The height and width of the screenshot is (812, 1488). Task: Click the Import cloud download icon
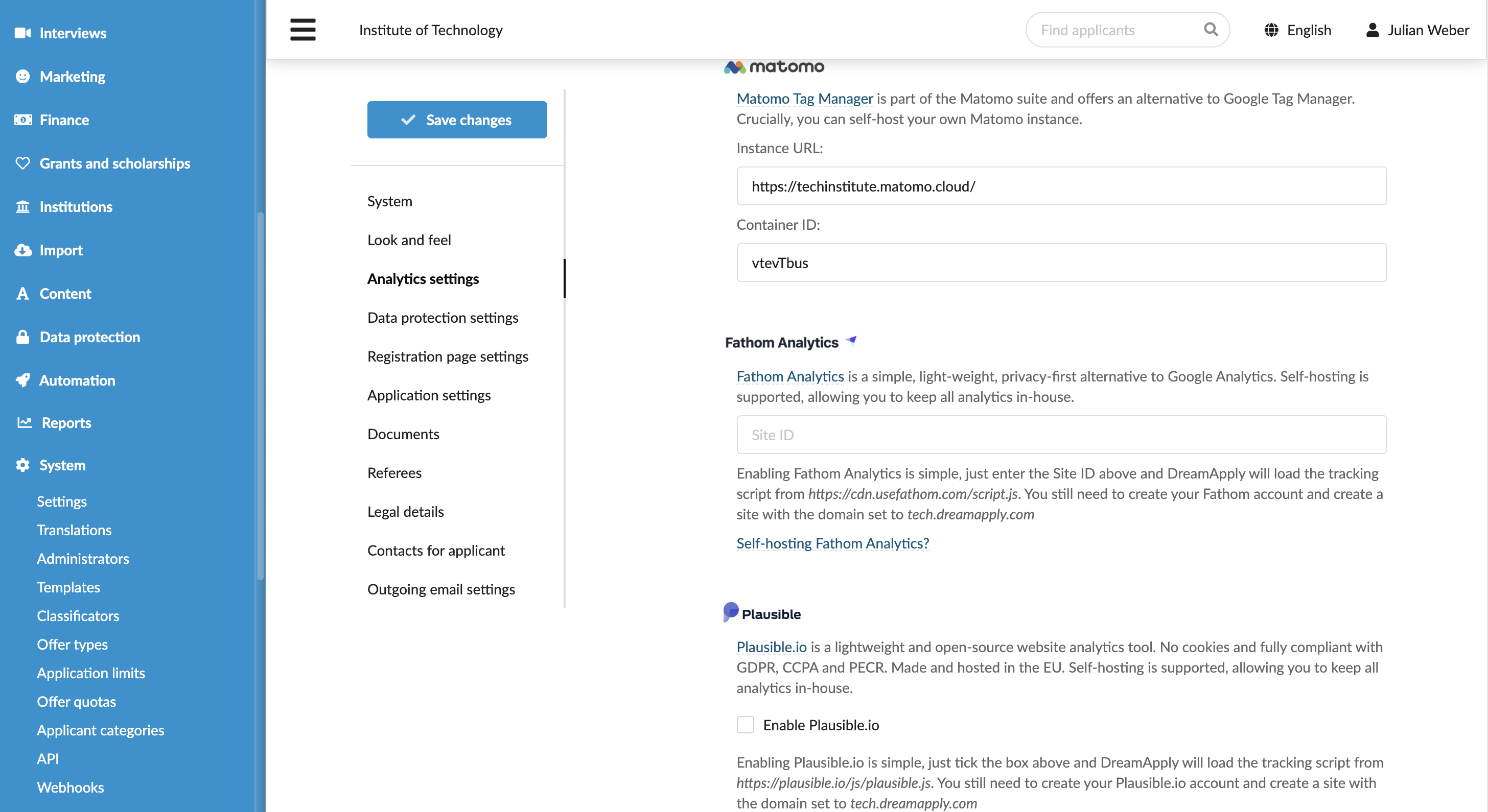click(22, 250)
